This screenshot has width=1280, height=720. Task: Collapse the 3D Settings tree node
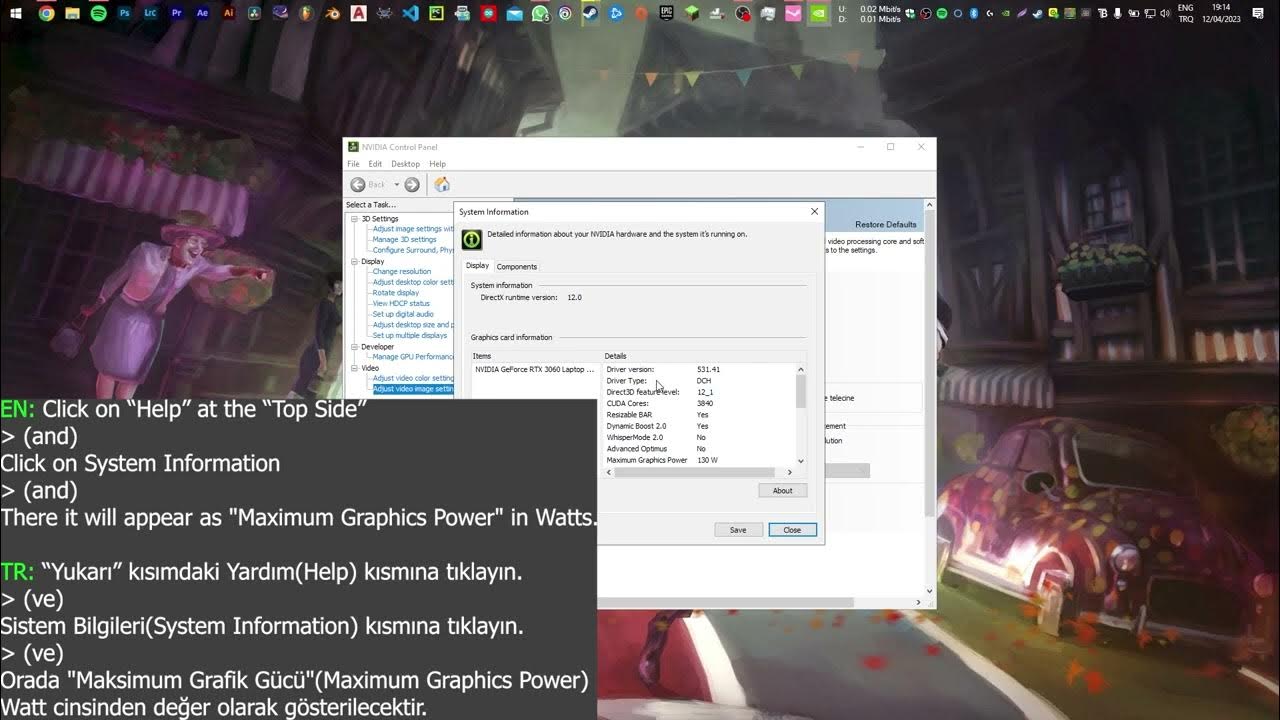pyautogui.click(x=353, y=219)
